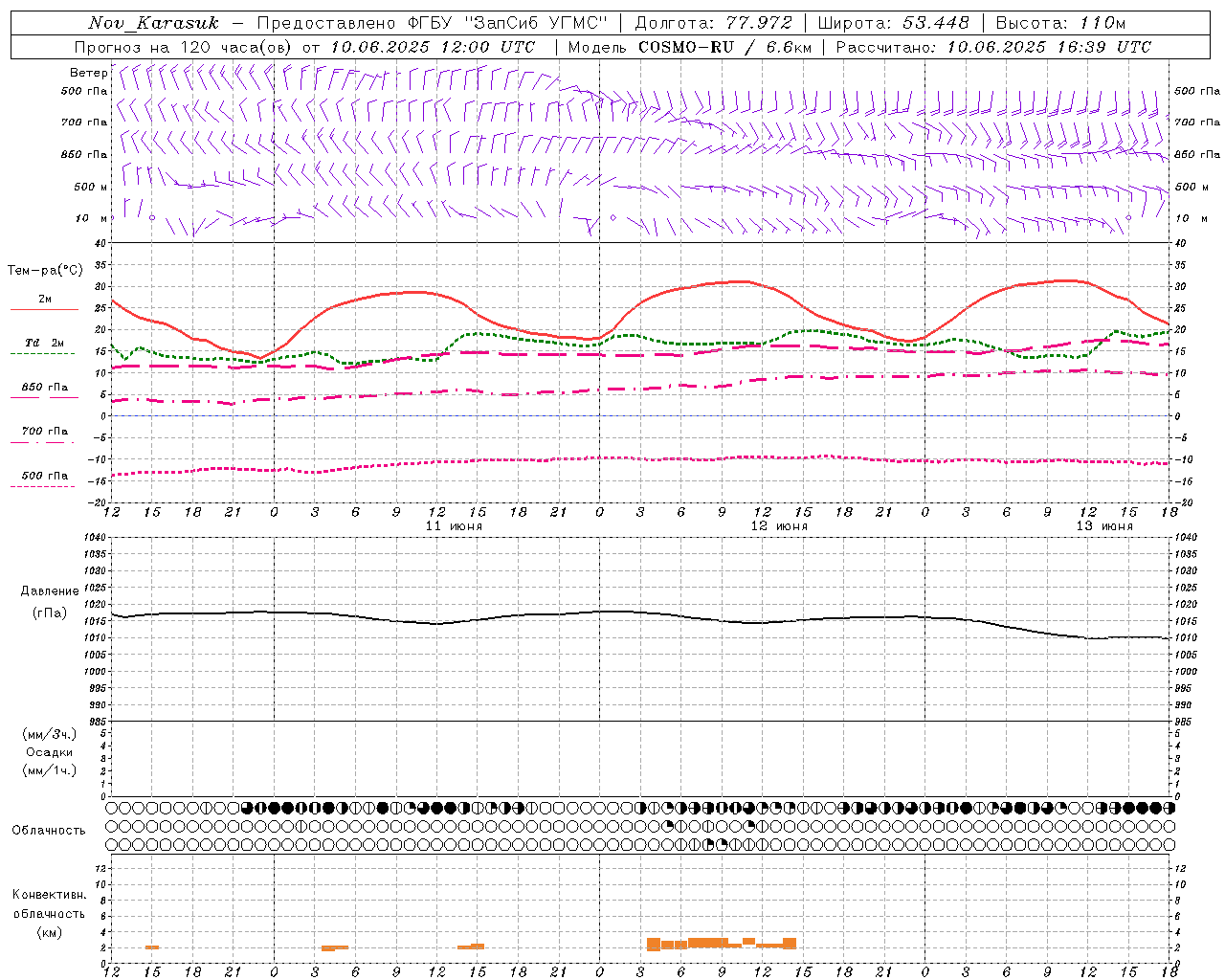Screen dimensions: 1225x980
Task: Click the Широта: 53.448 value
Action: [894, 23]
